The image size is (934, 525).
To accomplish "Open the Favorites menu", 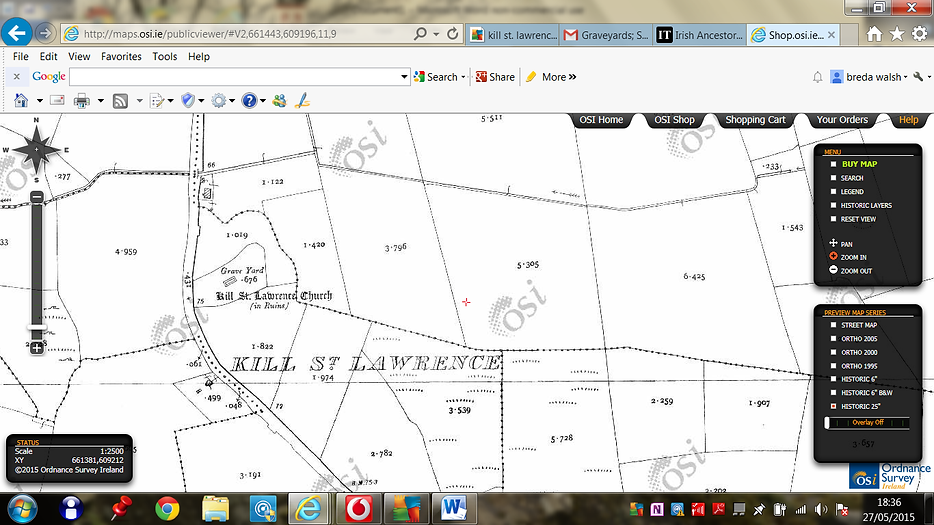I will 121,57.
